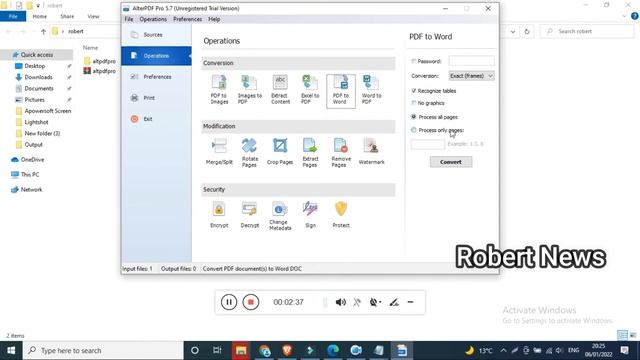
Task: Open the Home tab in Explorer ribbon
Action: pyautogui.click(x=40, y=16)
